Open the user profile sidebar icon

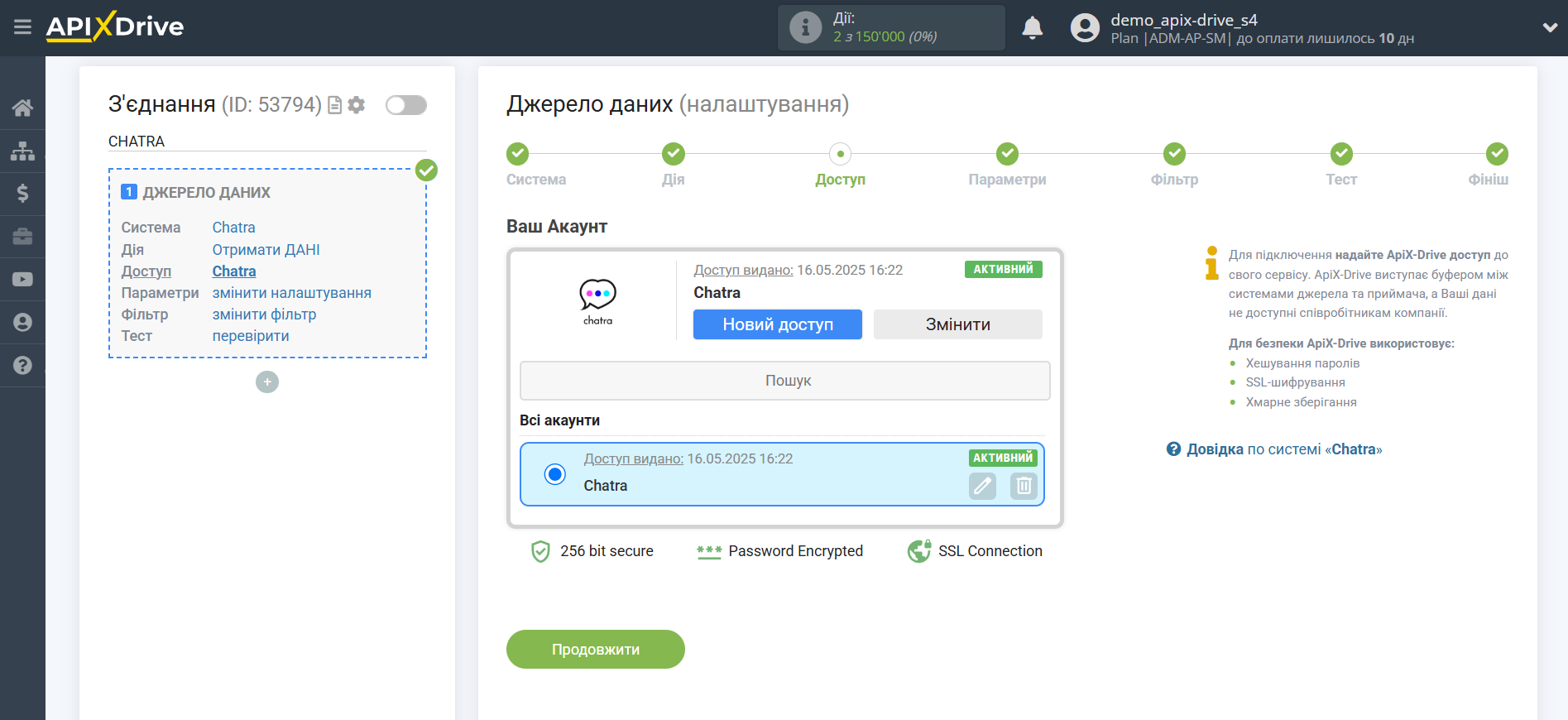tap(22, 323)
